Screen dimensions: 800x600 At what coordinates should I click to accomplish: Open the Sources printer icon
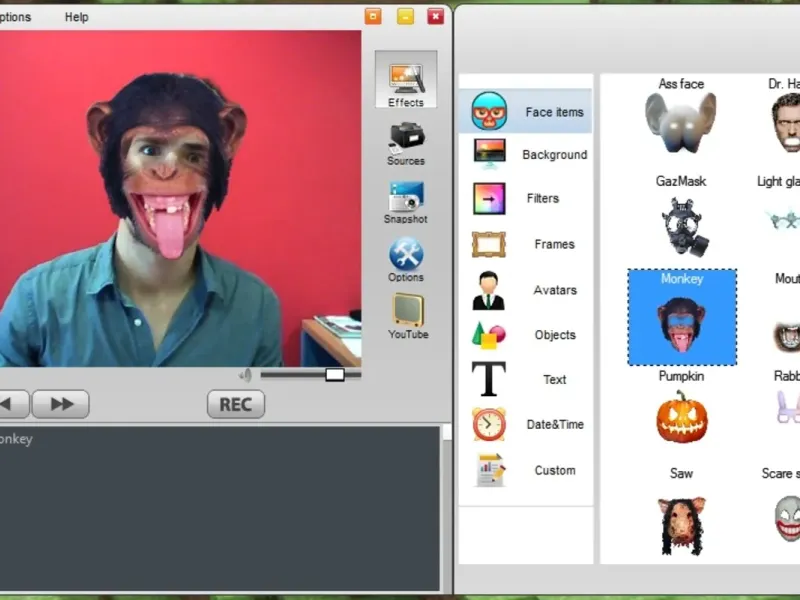tap(406, 138)
